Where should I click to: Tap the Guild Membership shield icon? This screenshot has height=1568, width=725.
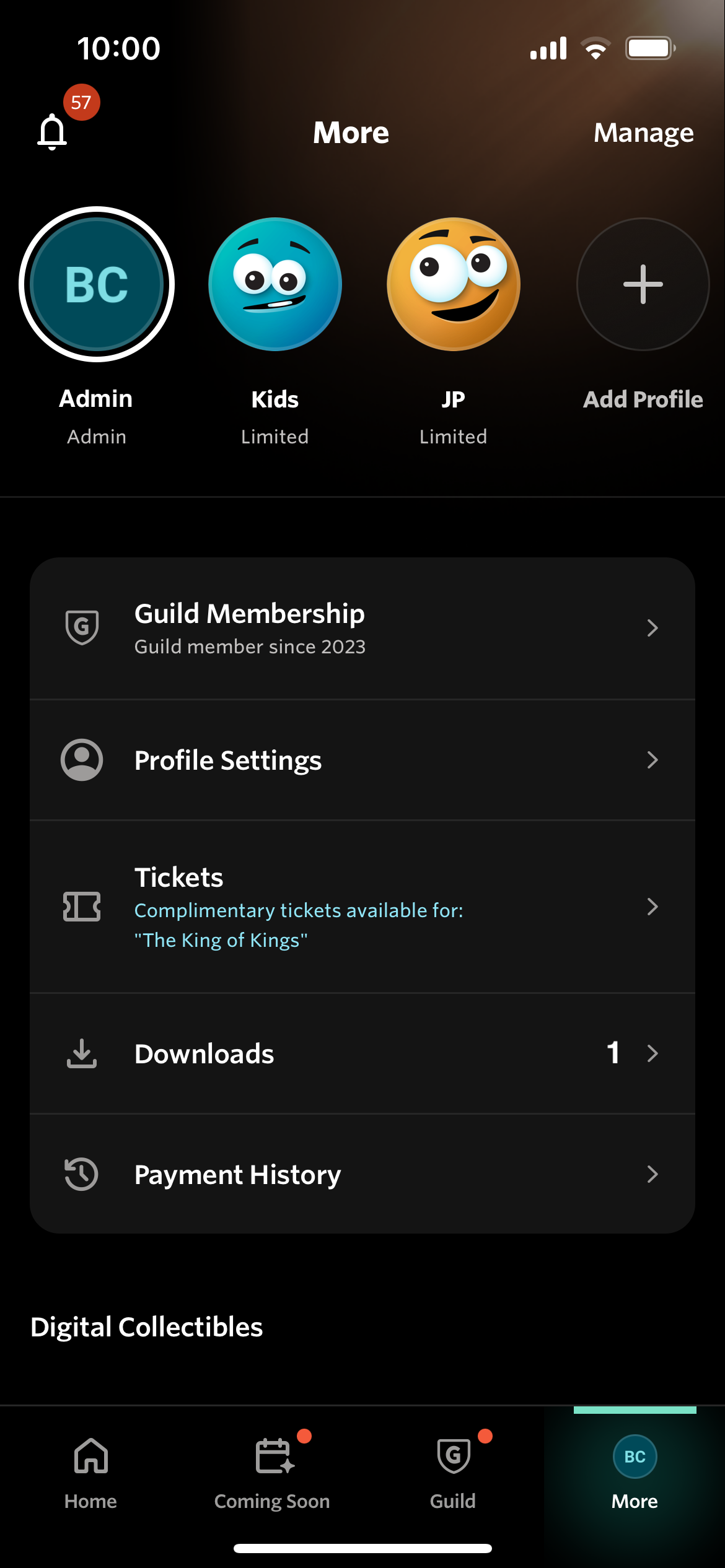82,627
